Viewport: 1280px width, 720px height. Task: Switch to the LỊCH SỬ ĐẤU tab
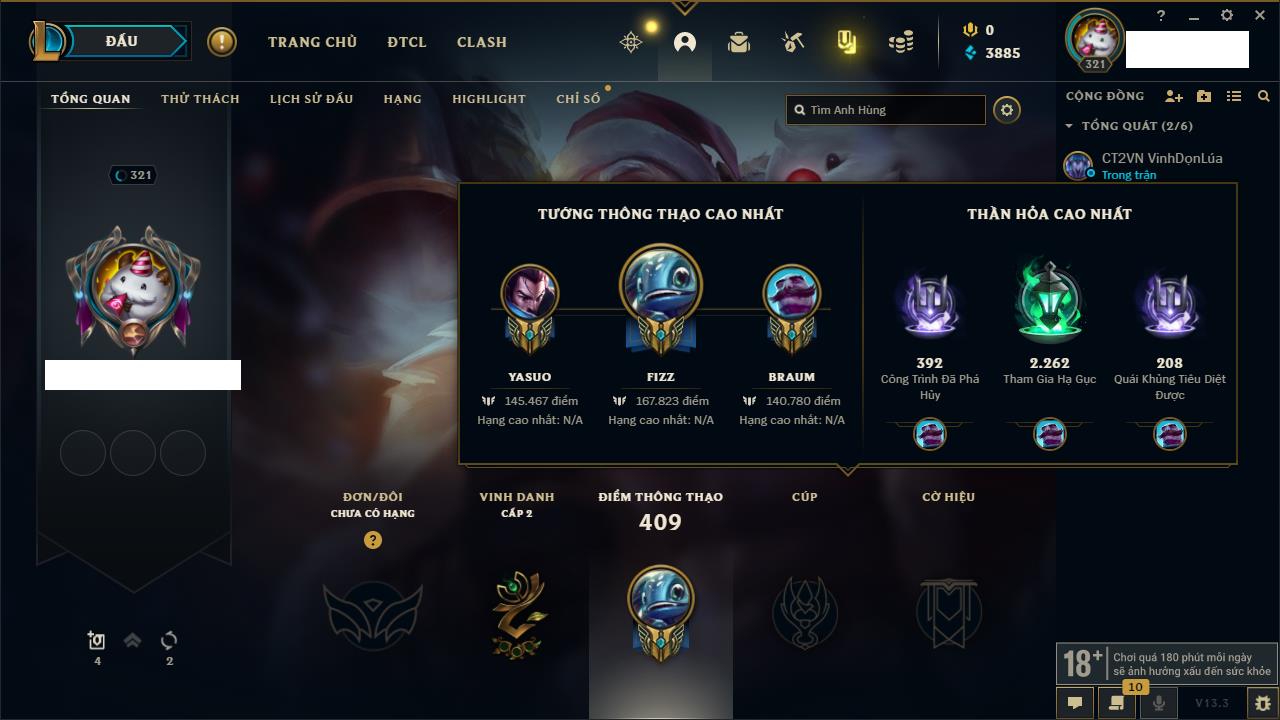pyautogui.click(x=311, y=99)
